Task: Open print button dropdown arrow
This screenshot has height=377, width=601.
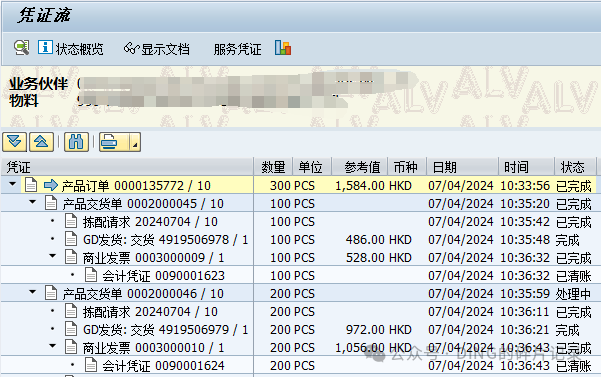Action: [135, 142]
